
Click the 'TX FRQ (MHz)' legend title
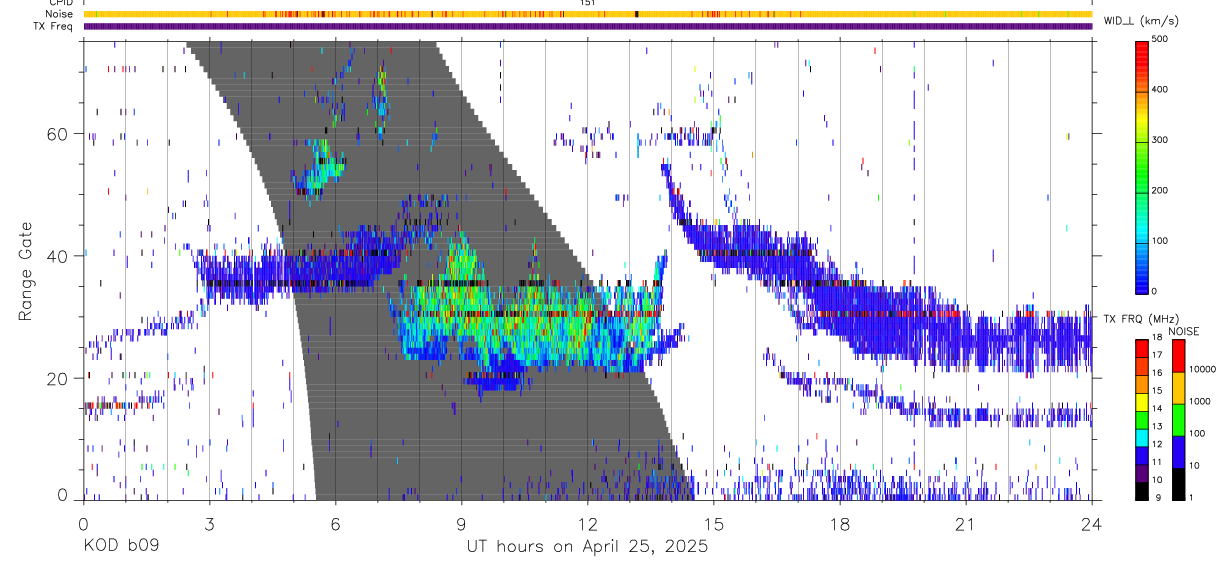[1140, 318]
